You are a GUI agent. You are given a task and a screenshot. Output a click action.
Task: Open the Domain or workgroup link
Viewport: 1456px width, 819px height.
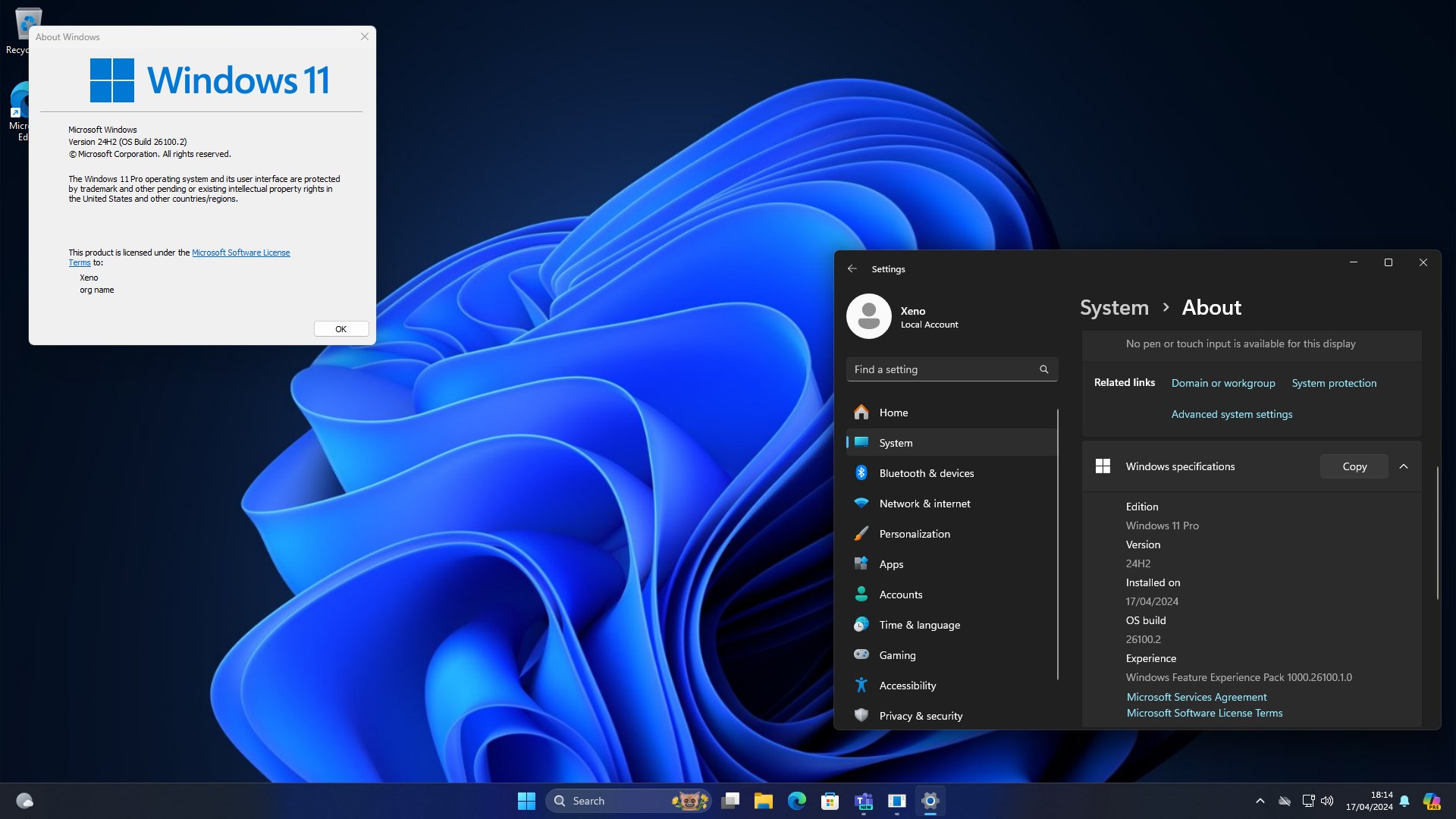pos(1222,383)
